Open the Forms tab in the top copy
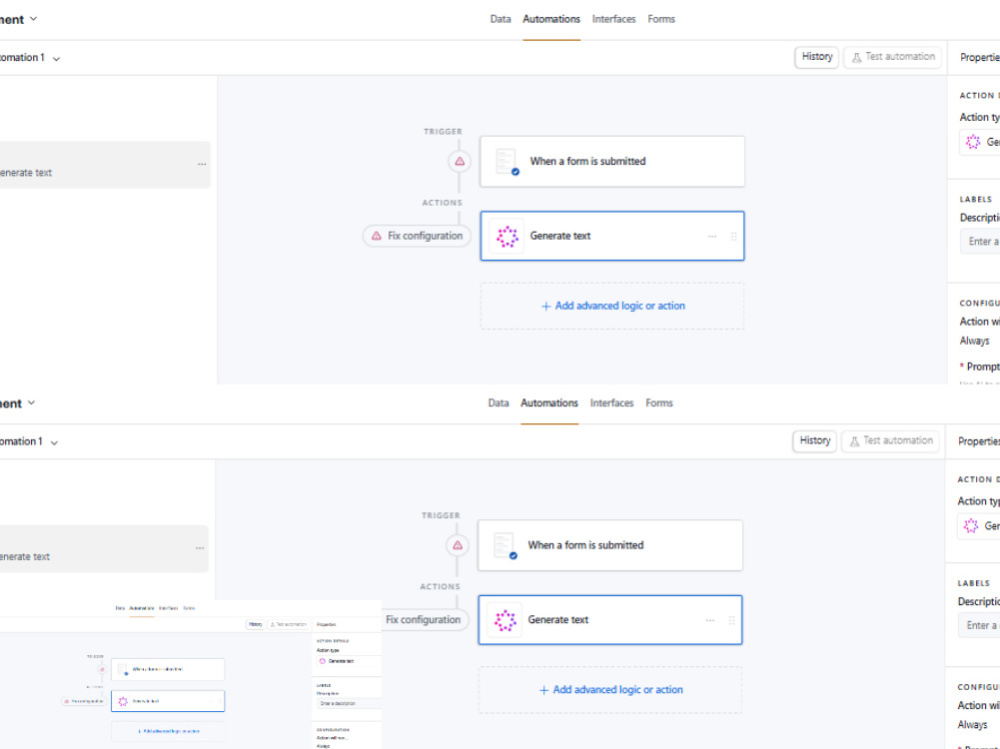Image resolution: width=1000 pixels, height=749 pixels. point(661,19)
